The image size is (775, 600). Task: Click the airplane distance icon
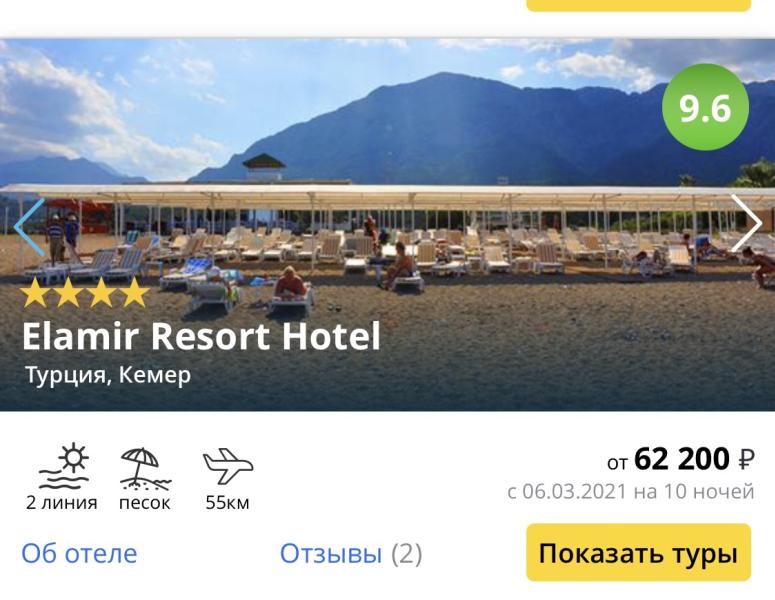(x=228, y=466)
